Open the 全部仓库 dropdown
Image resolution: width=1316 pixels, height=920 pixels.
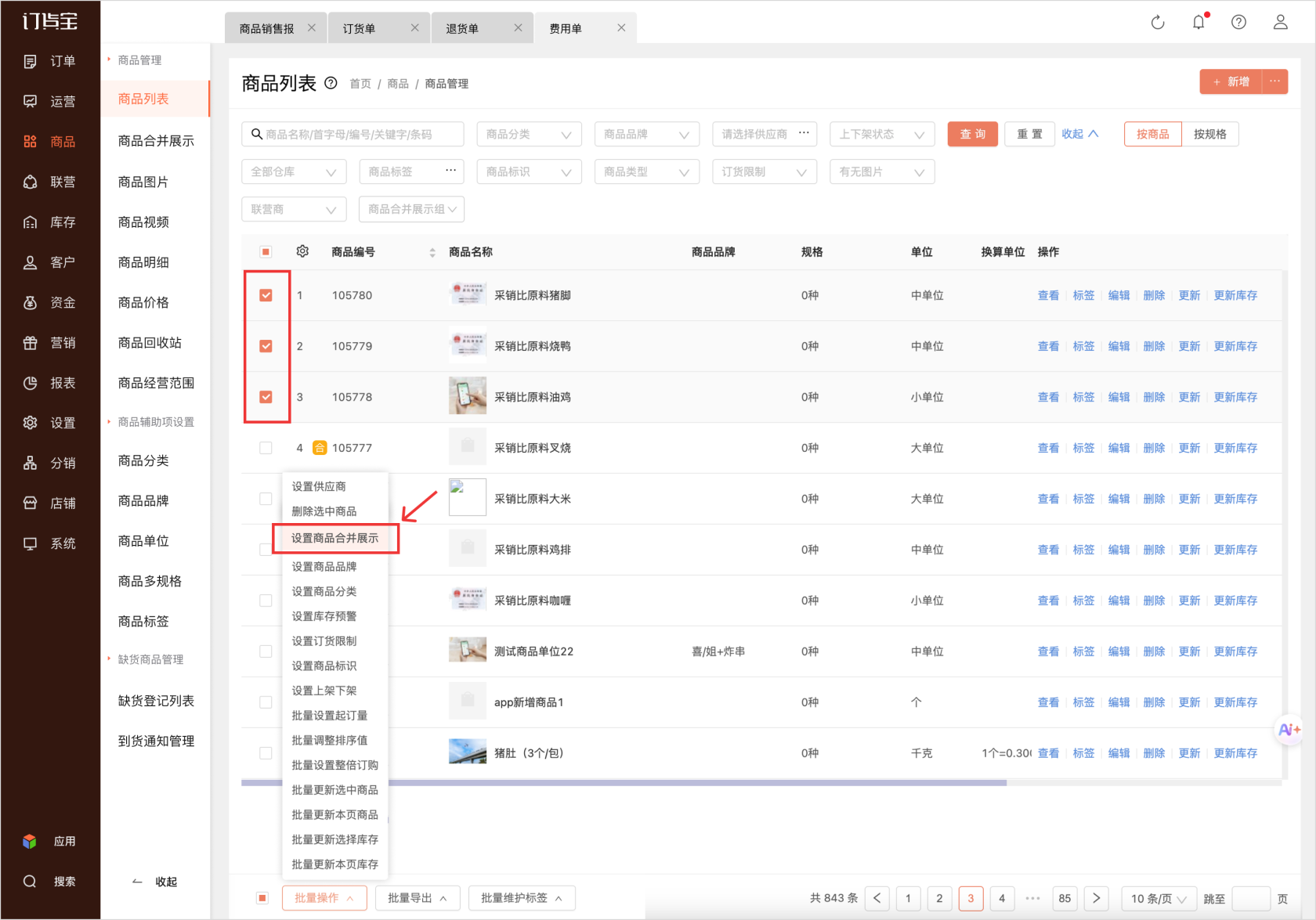pyautogui.click(x=294, y=171)
